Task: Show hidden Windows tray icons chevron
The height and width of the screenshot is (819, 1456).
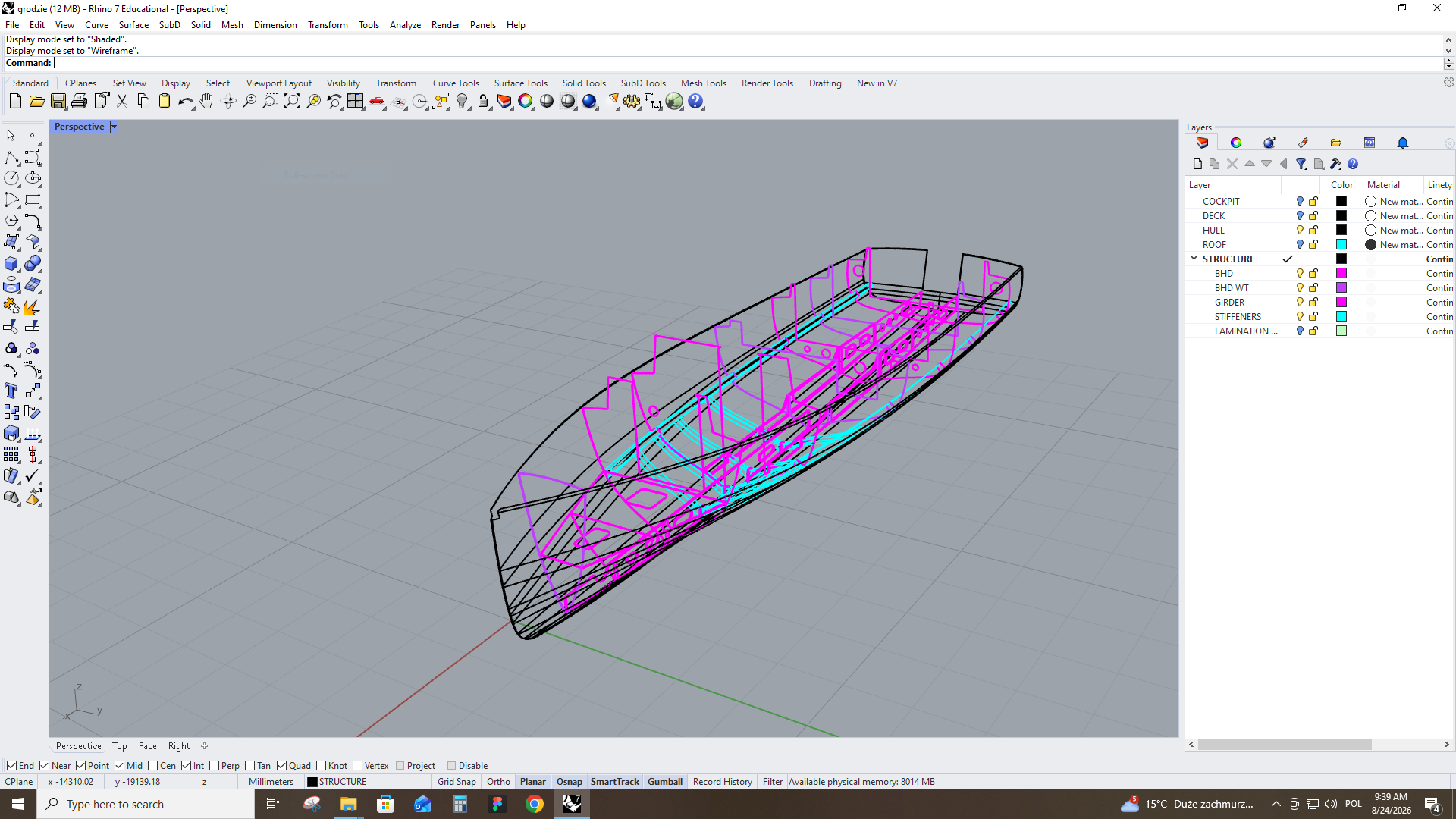Action: 1276,804
